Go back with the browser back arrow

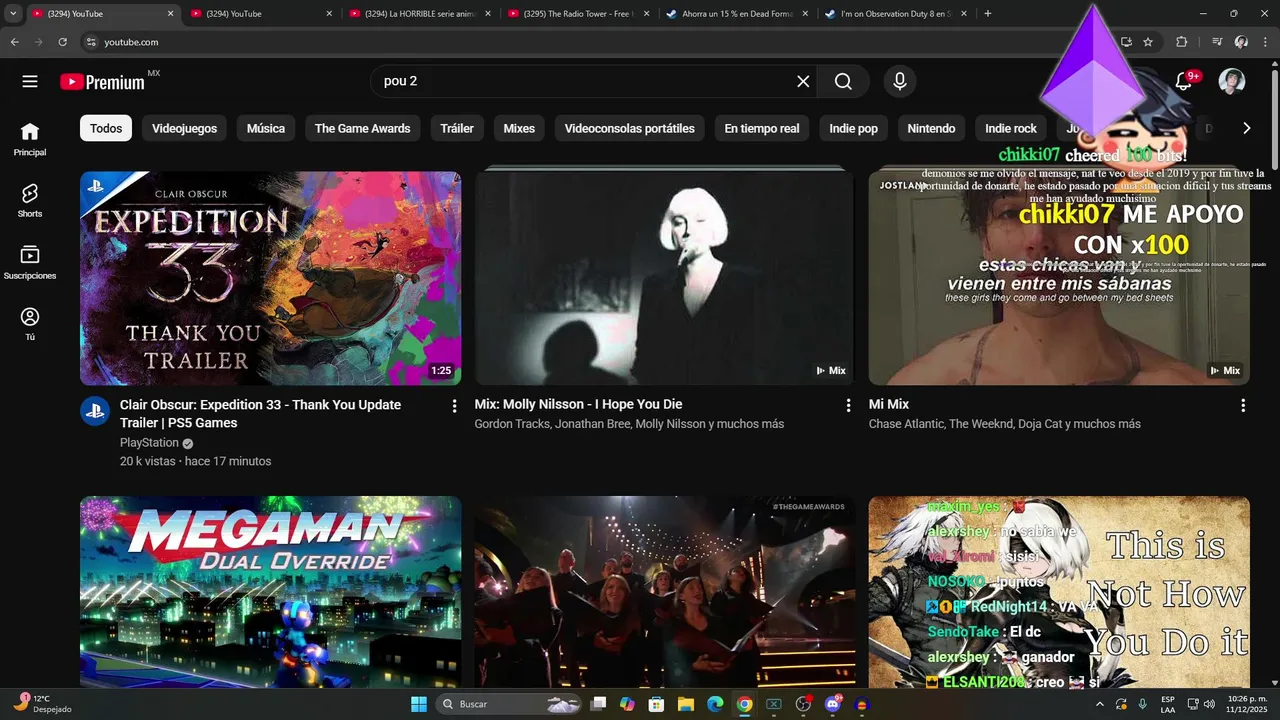coord(14,42)
